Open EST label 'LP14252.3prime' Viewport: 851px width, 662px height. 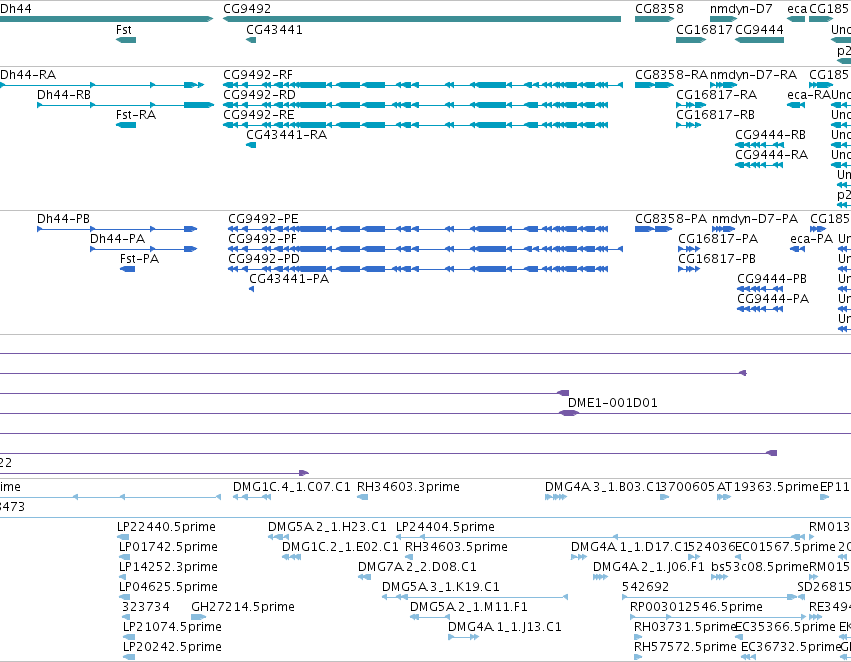tap(168, 568)
